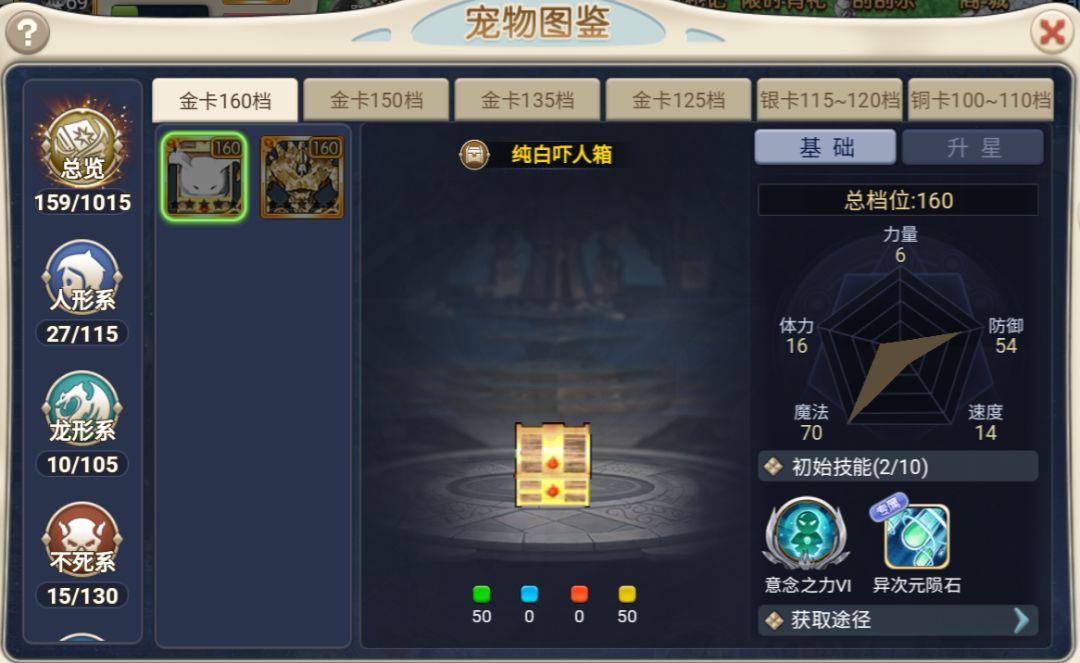Select the white box pet thumbnail

click(204, 176)
